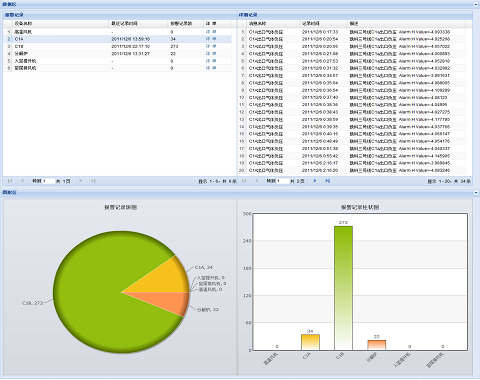This screenshot has height=380, width=480.
Task: Click the tall green bar labeled 273
Action: pos(343,288)
